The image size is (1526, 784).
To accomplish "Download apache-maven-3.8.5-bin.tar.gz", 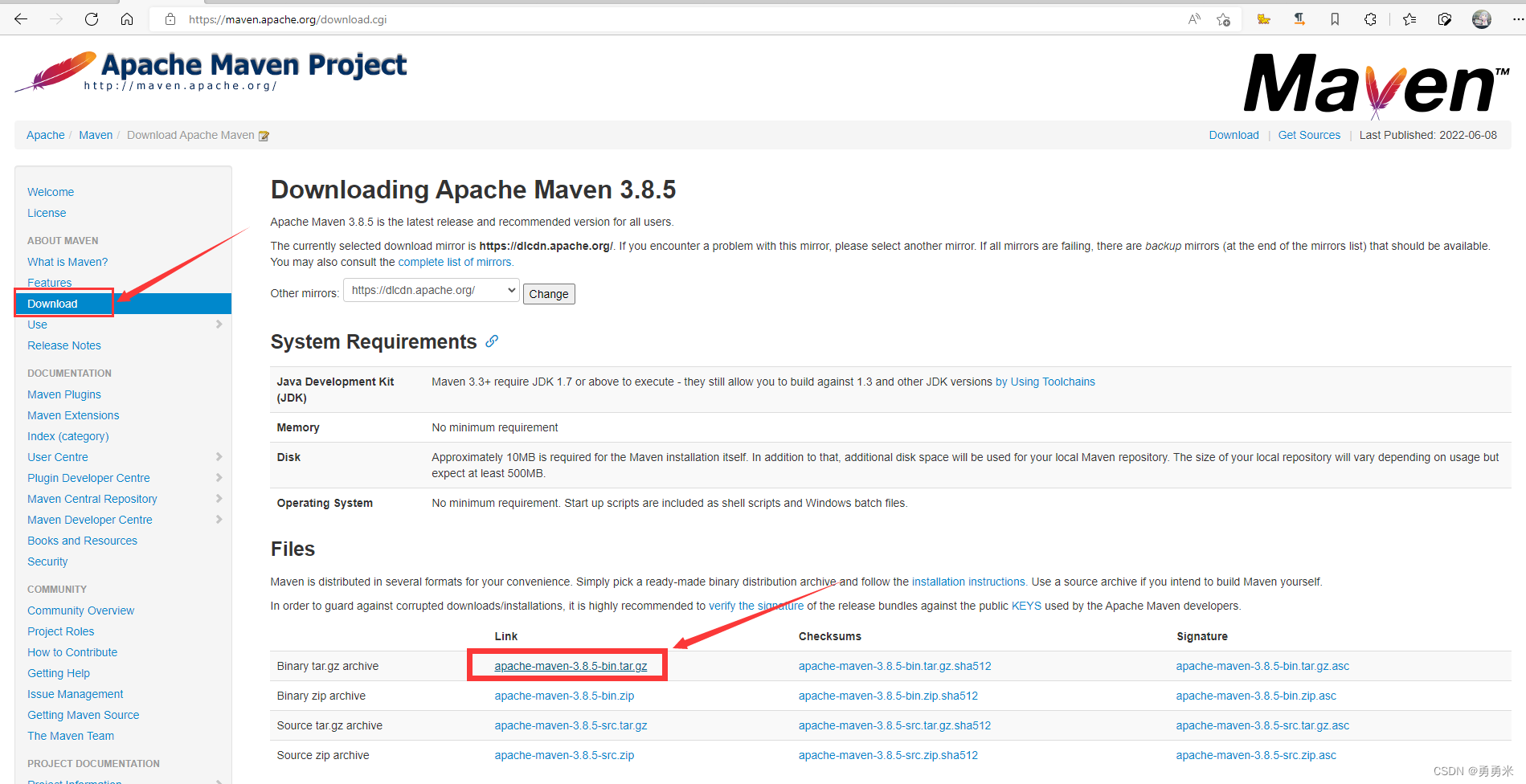I will 571,666.
